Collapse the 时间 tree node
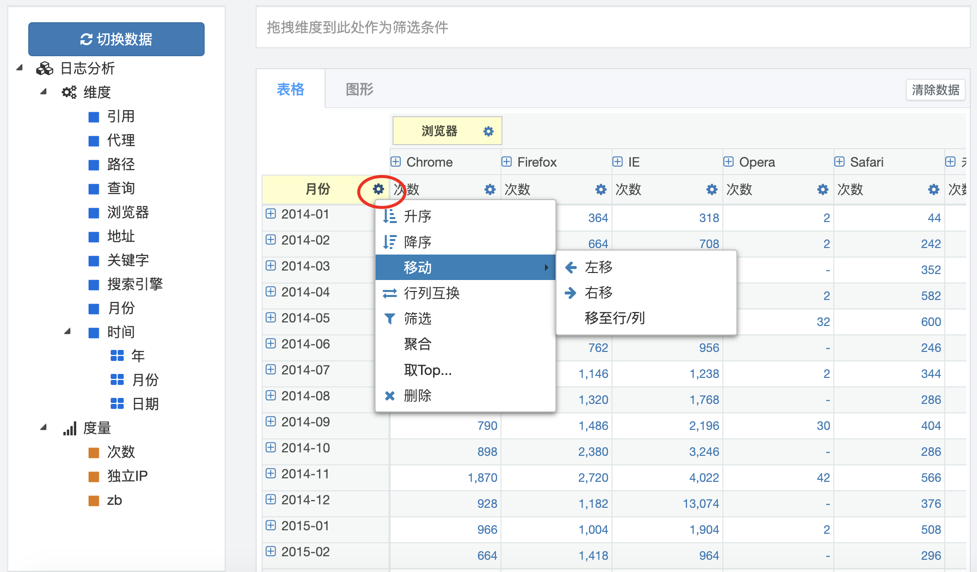 click(x=68, y=332)
